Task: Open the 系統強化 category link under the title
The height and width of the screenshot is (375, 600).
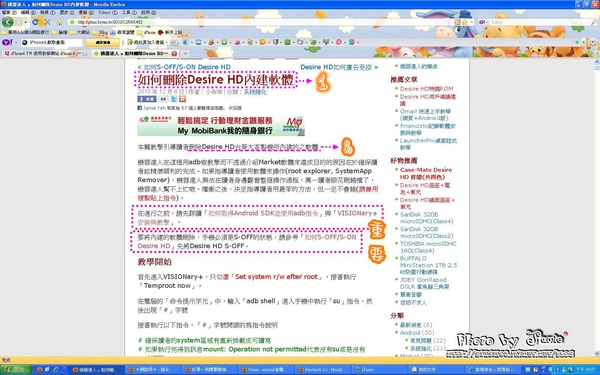Action: (255, 92)
